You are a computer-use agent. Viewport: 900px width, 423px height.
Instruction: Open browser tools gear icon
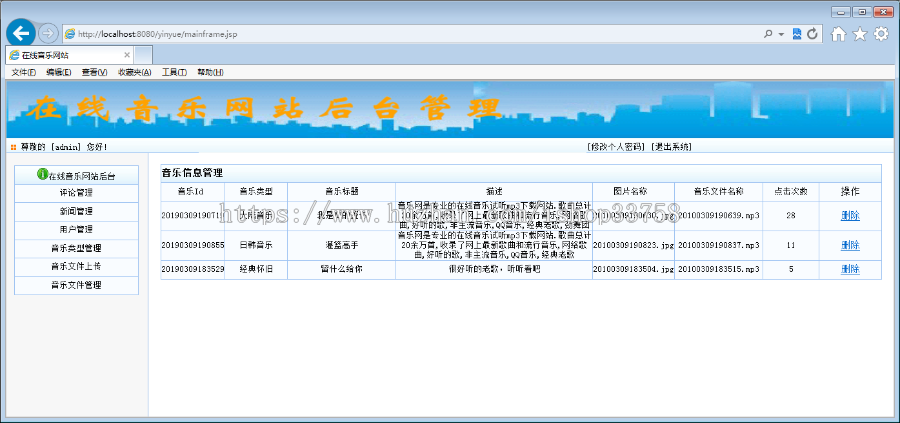point(881,34)
